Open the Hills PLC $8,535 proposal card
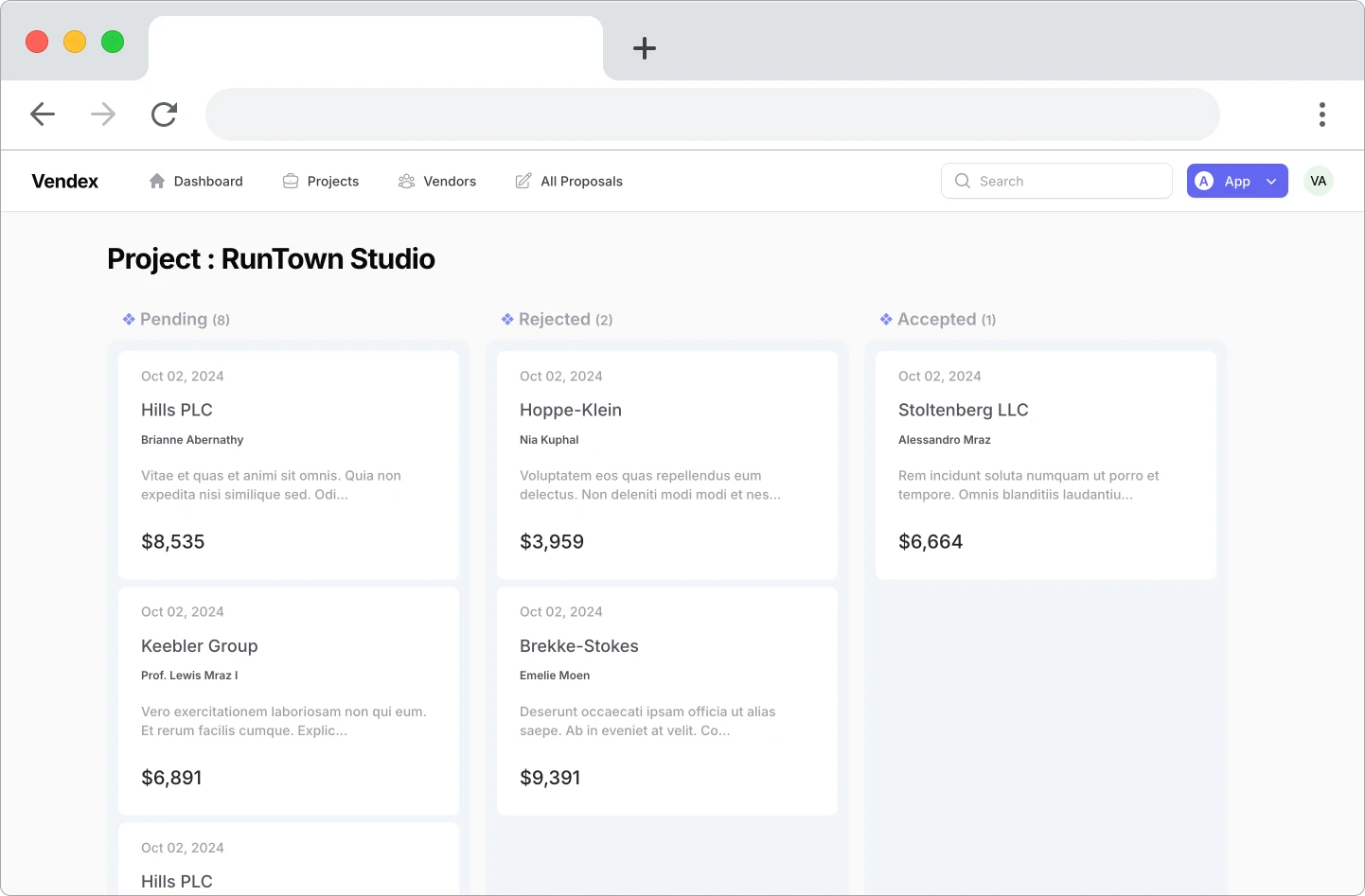This screenshot has width=1365, height=896. point(289,465)
